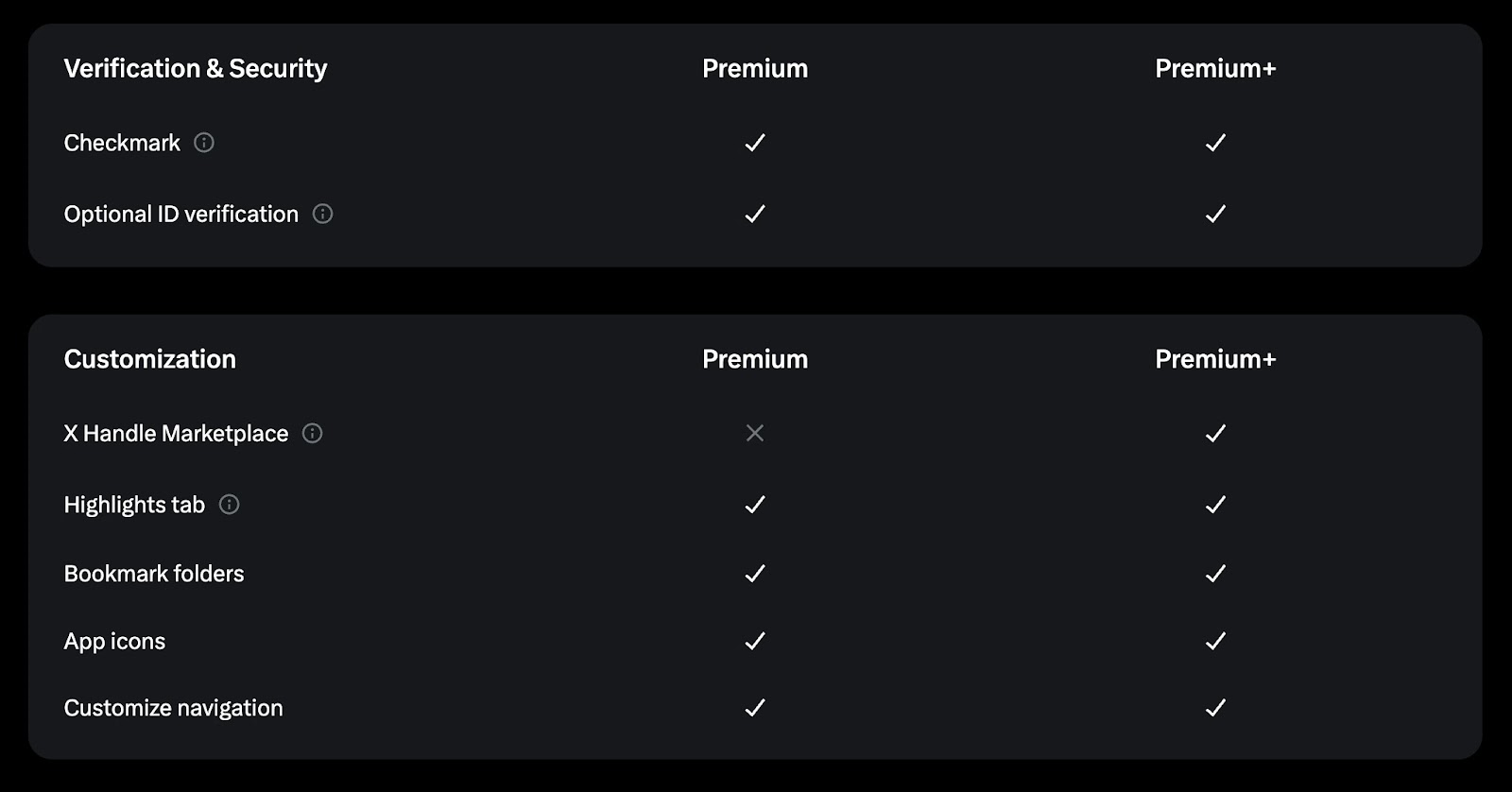1512x792 pixels.
Task: Click Premium+ checkmark for Optional ID verification
Action: coord(1215,214)
